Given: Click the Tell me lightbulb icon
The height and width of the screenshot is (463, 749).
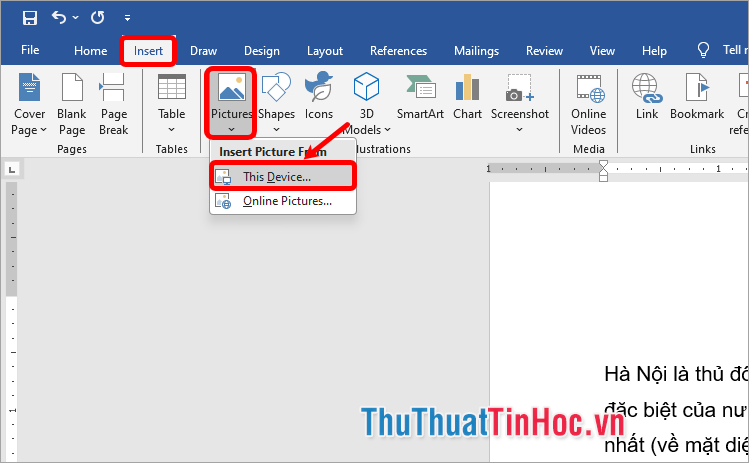Looking at the screenshot, I should (703, 50).
